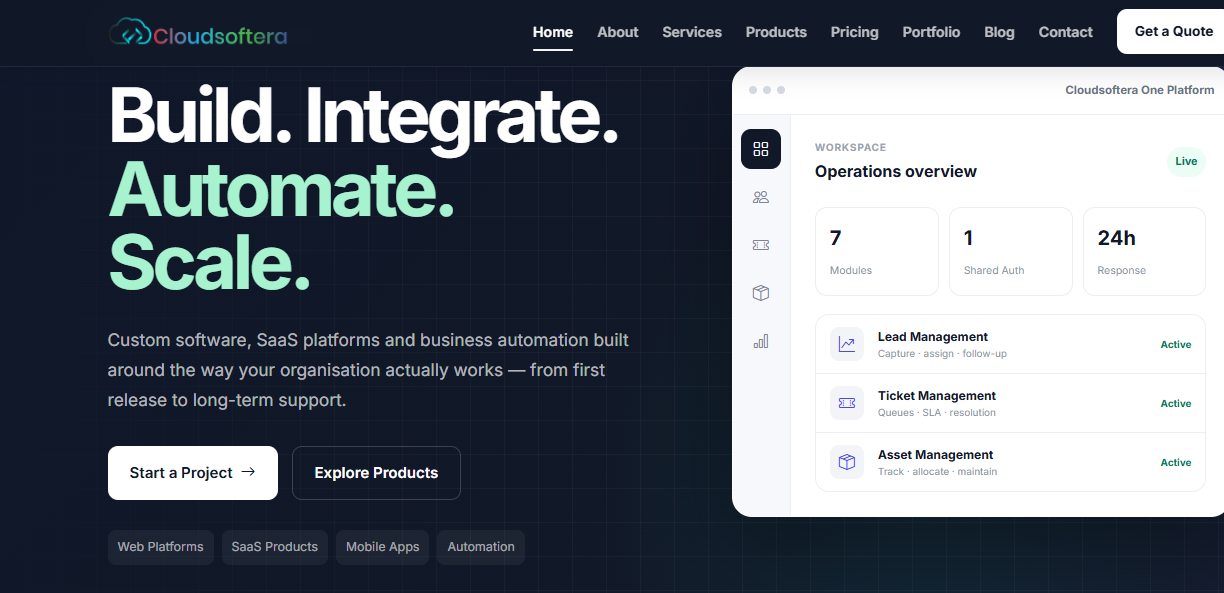Open the Pricing page
The width and height of the screenshot is (1224, 593).
(855, 32)
